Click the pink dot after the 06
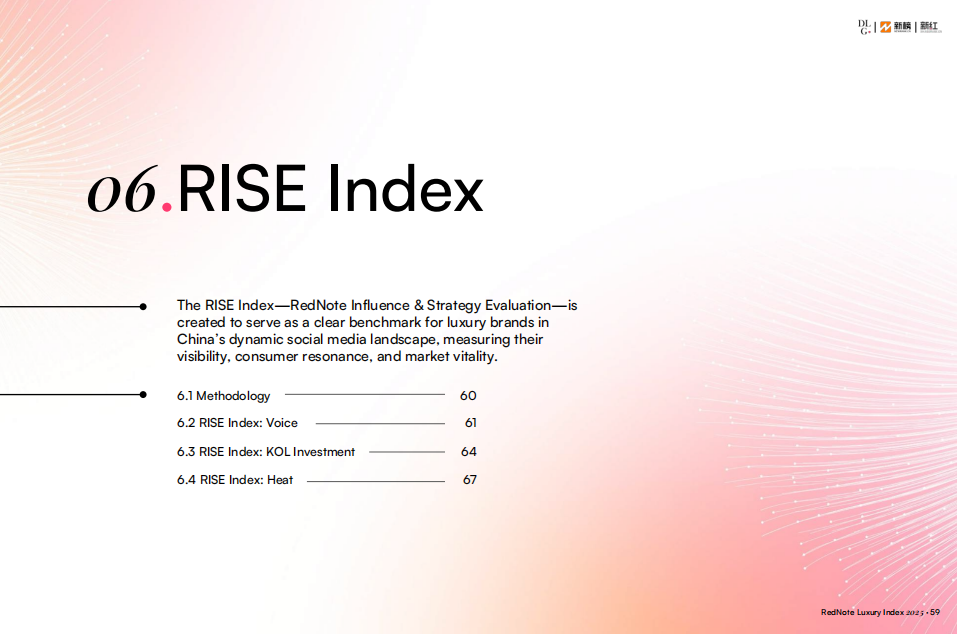Image resolution: width=957 pixels, height=634 pixels. pyautogui.click(x=167, y=206)
